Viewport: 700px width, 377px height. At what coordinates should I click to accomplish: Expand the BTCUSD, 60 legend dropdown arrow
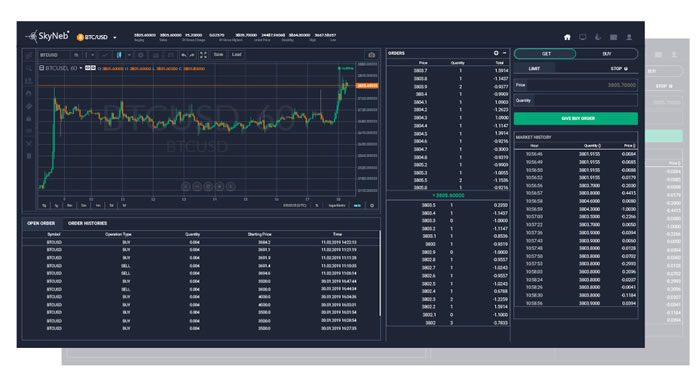(81, 68)
